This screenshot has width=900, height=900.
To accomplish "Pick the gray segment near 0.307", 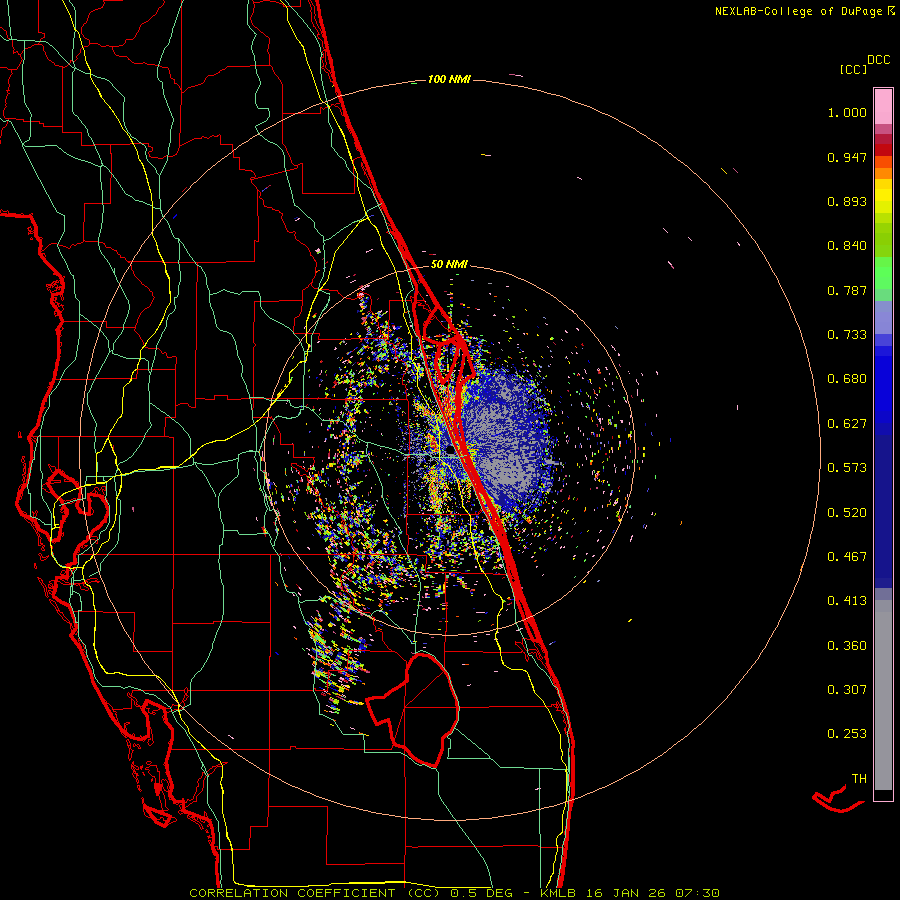I will pyautogui.click(x=883, y=695).
